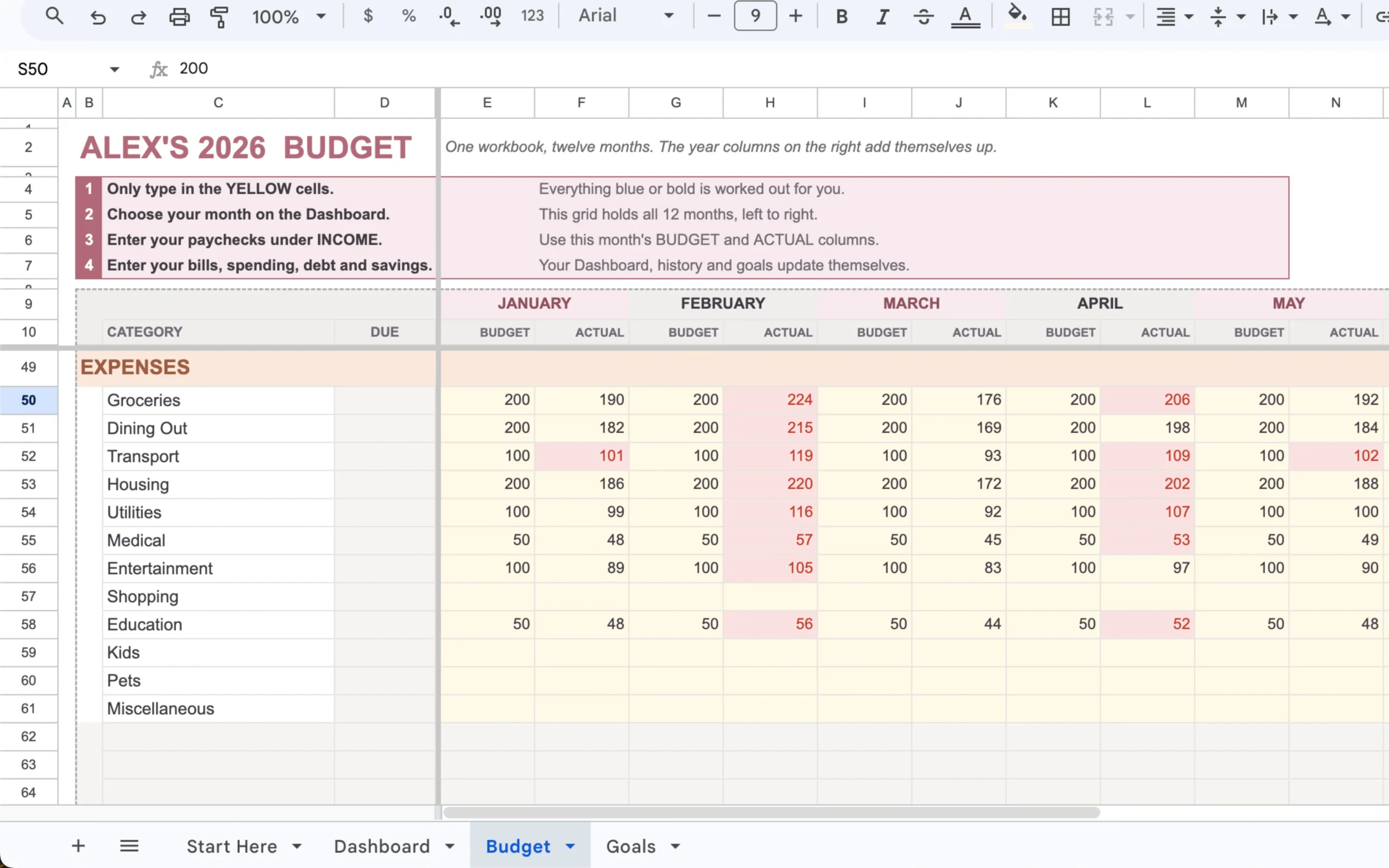
Task: Click February actual Education value 56
Action: pos(770,624)
